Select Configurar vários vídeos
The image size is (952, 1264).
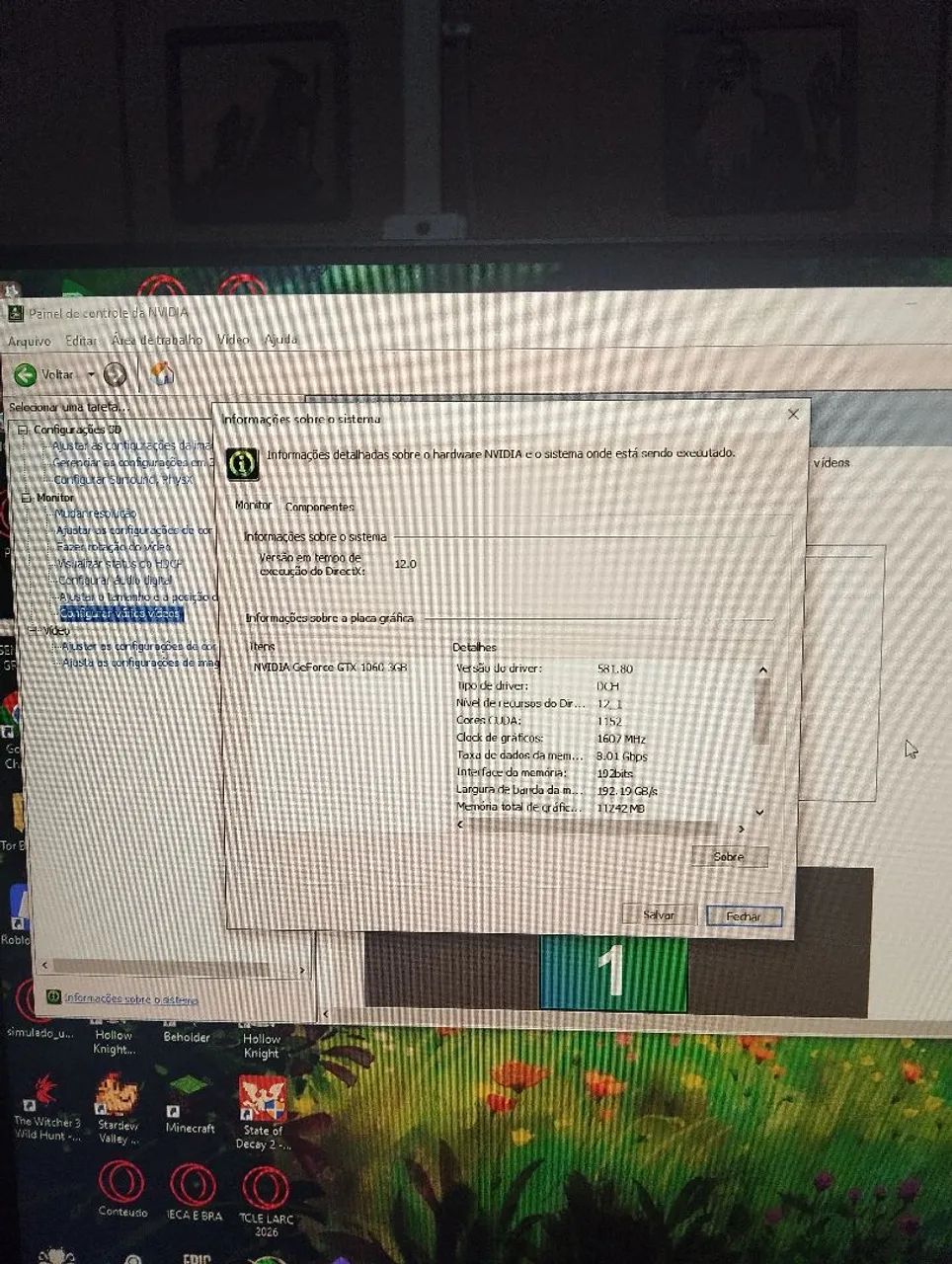click(121, 614)
